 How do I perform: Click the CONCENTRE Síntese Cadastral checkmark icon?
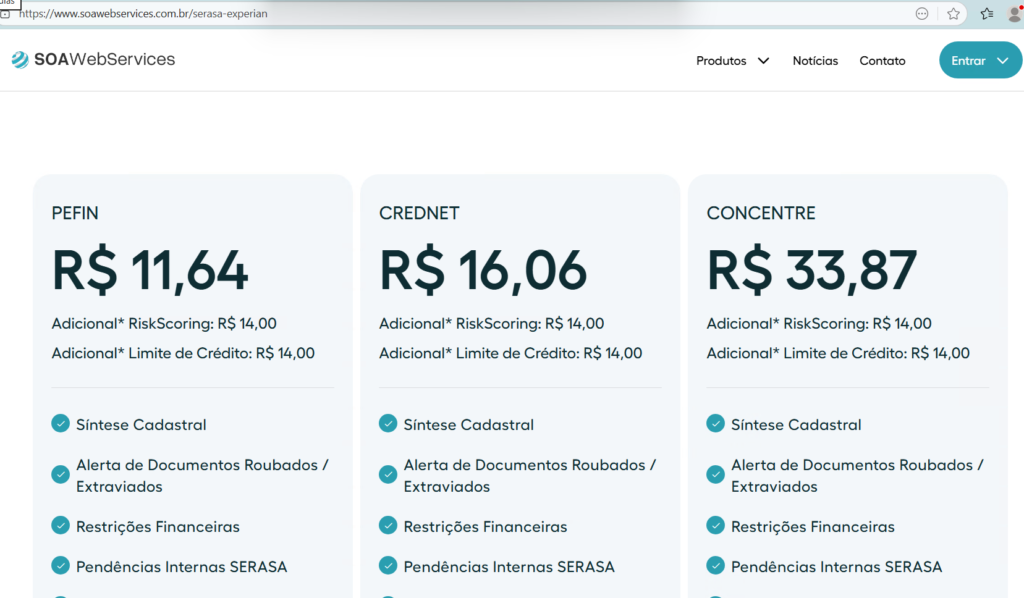point(716,424)
